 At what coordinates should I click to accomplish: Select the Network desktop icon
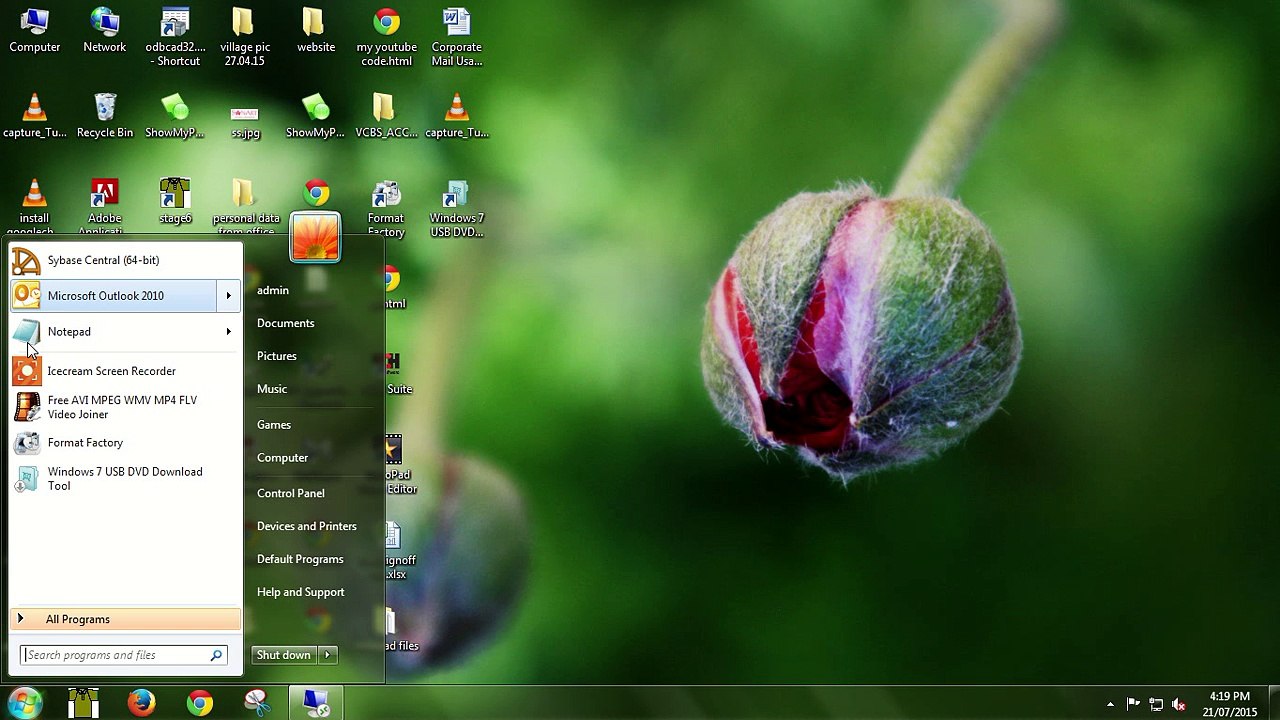(105, 31)
